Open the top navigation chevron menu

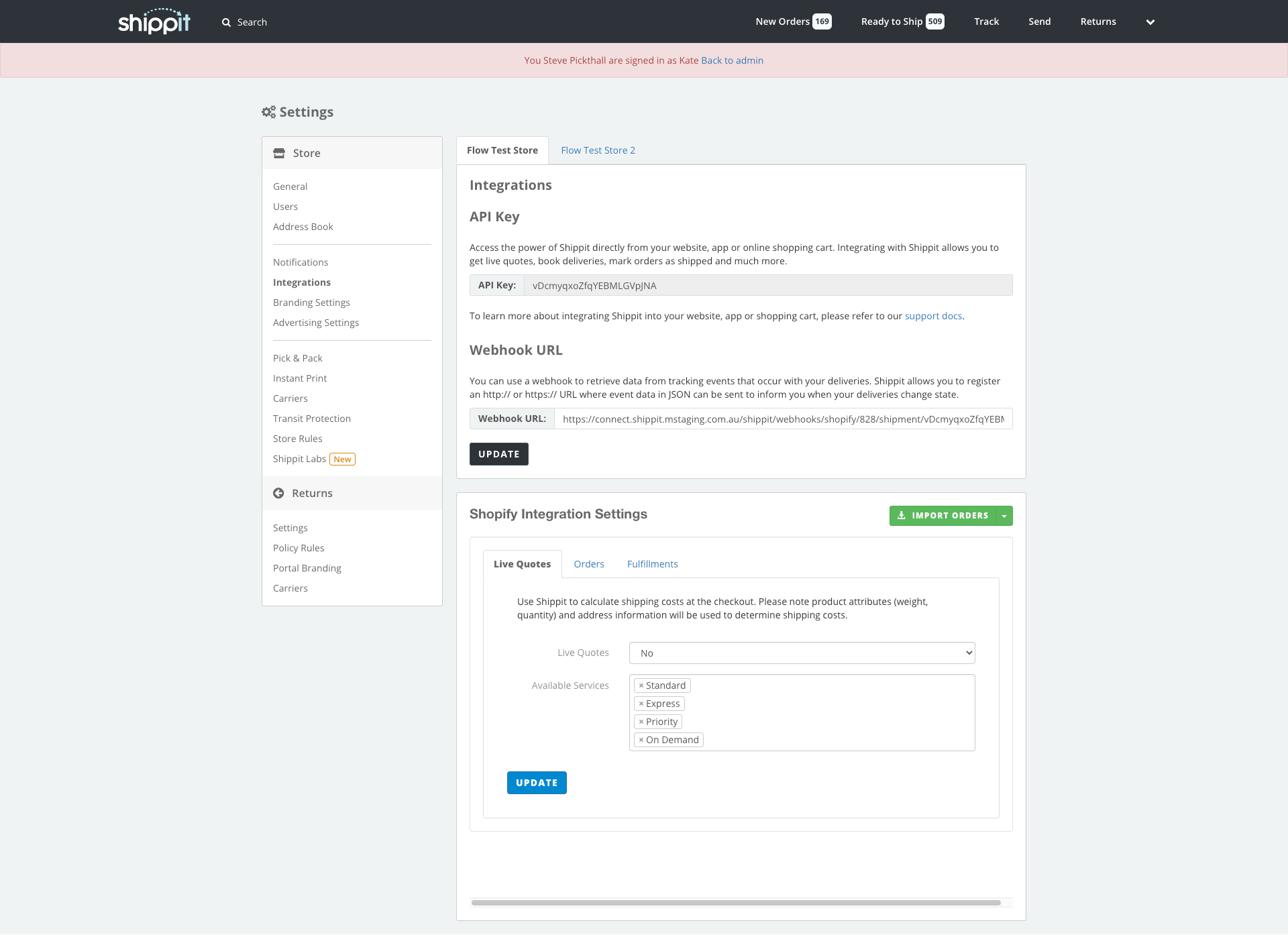(x=1150, y=22)
